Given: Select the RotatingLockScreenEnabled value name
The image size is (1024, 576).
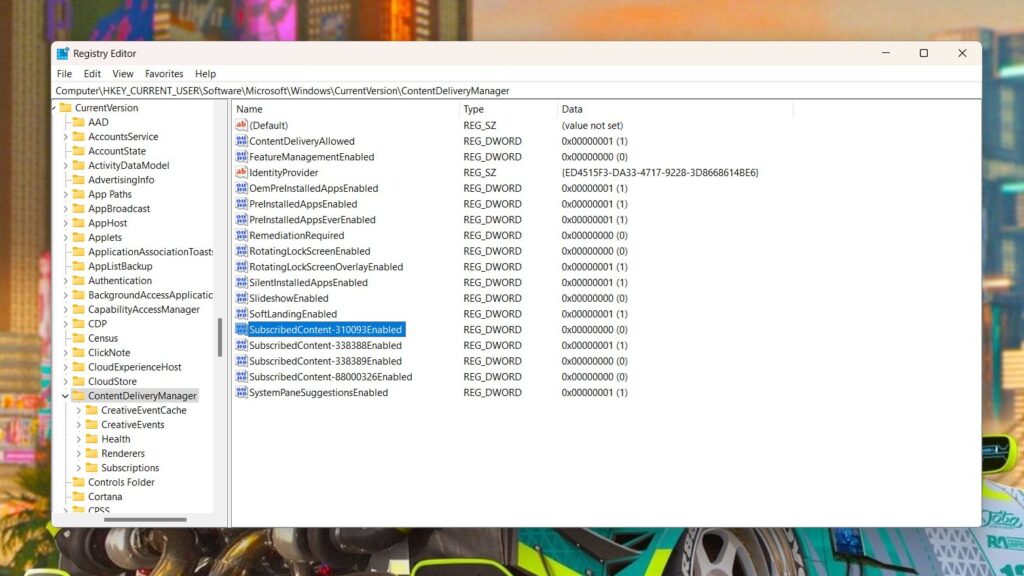Looking at the screenshot, I should [x=310, y=251].
